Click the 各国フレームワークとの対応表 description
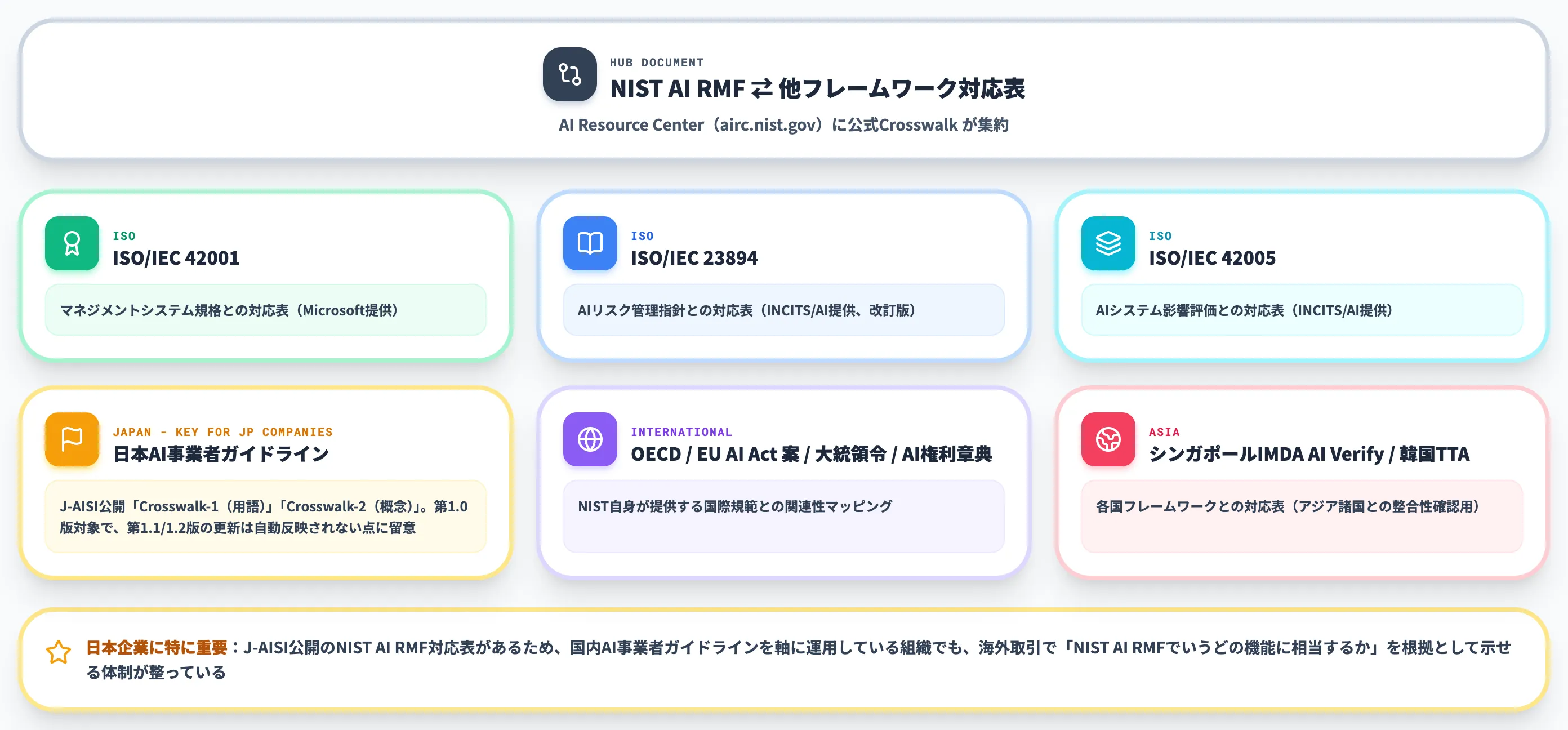The width and height of the screenshot is (1568, 730). tap(1288, 506)
